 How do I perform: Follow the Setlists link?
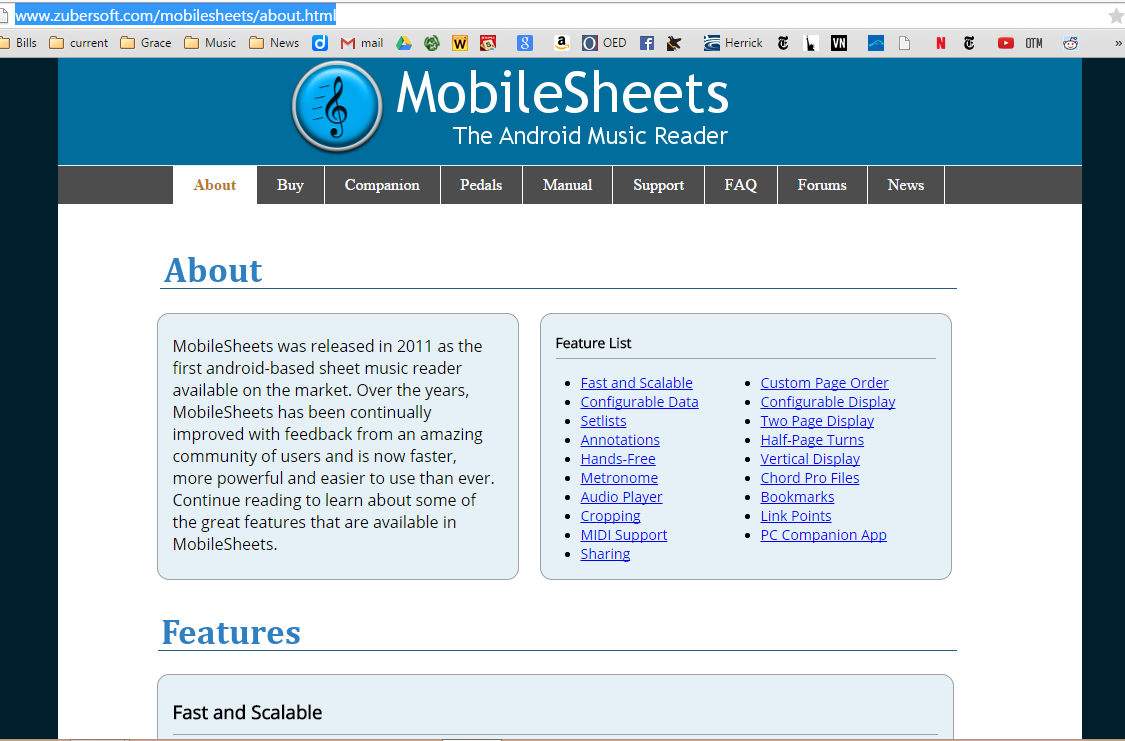(x=603, y=421)
